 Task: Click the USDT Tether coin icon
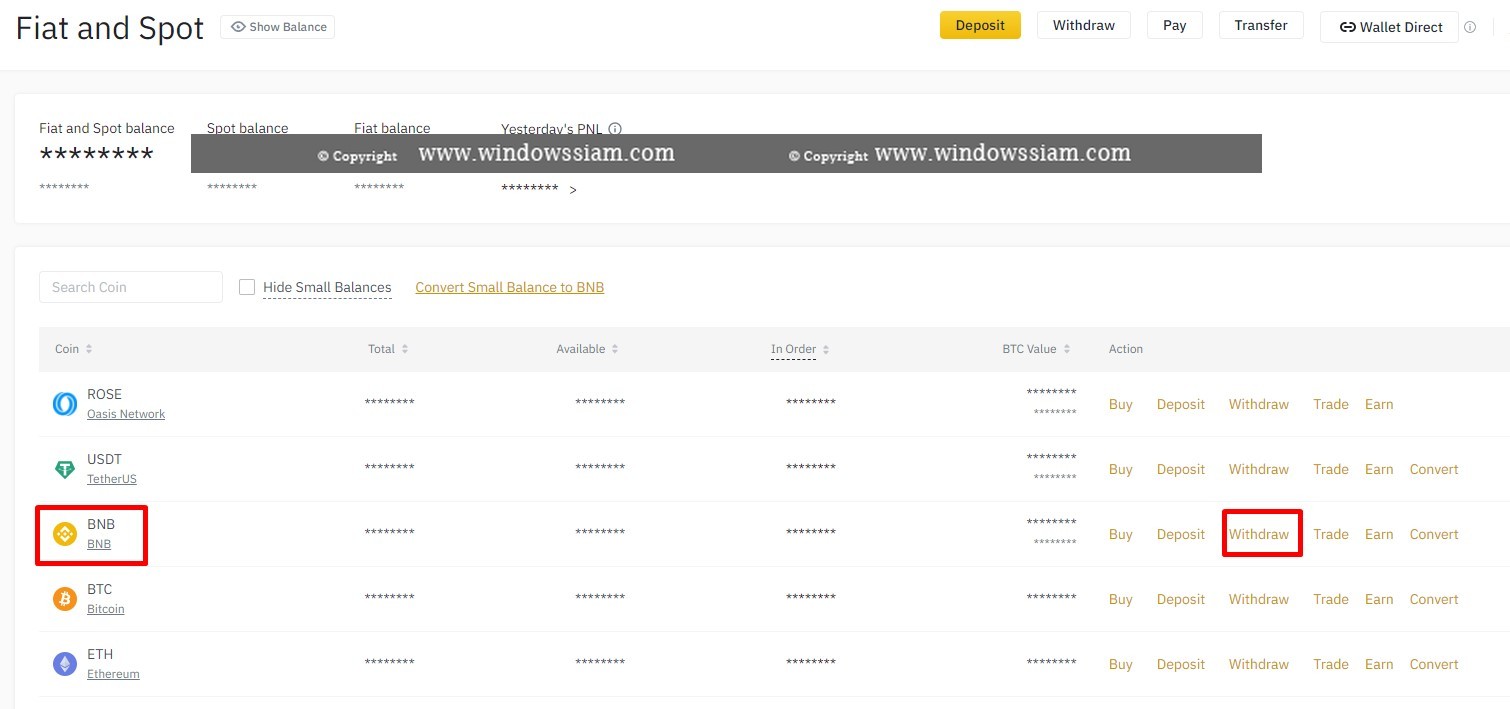click(65, 469)
